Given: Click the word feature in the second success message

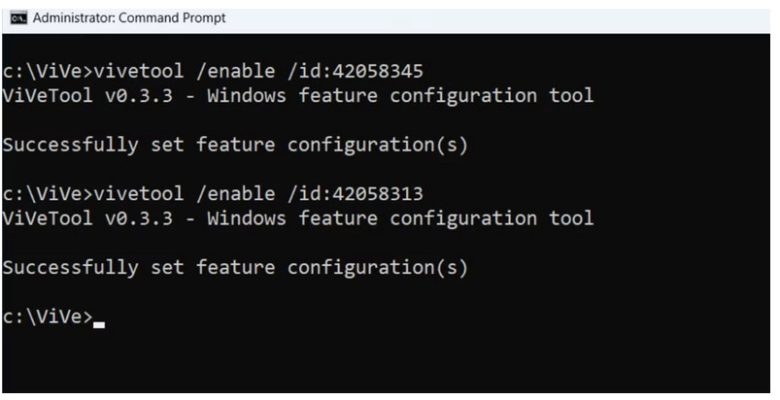Looking at the screenshot, I should pos(235,268).
